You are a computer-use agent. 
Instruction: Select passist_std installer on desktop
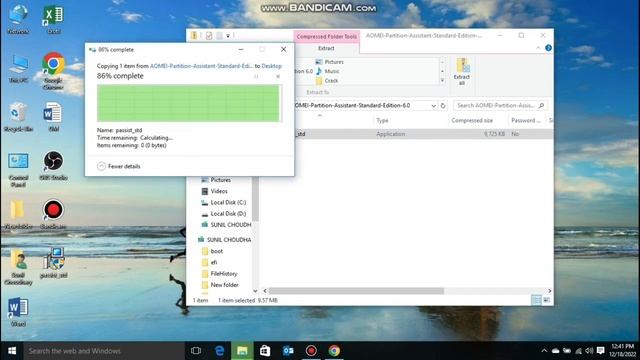[53, 263]
